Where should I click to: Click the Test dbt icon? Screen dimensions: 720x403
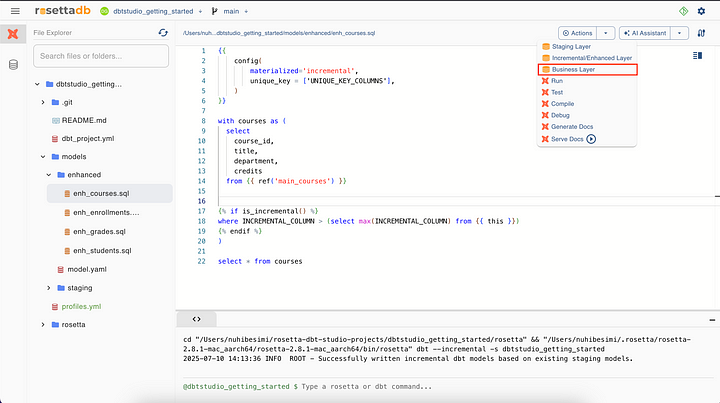545,92
